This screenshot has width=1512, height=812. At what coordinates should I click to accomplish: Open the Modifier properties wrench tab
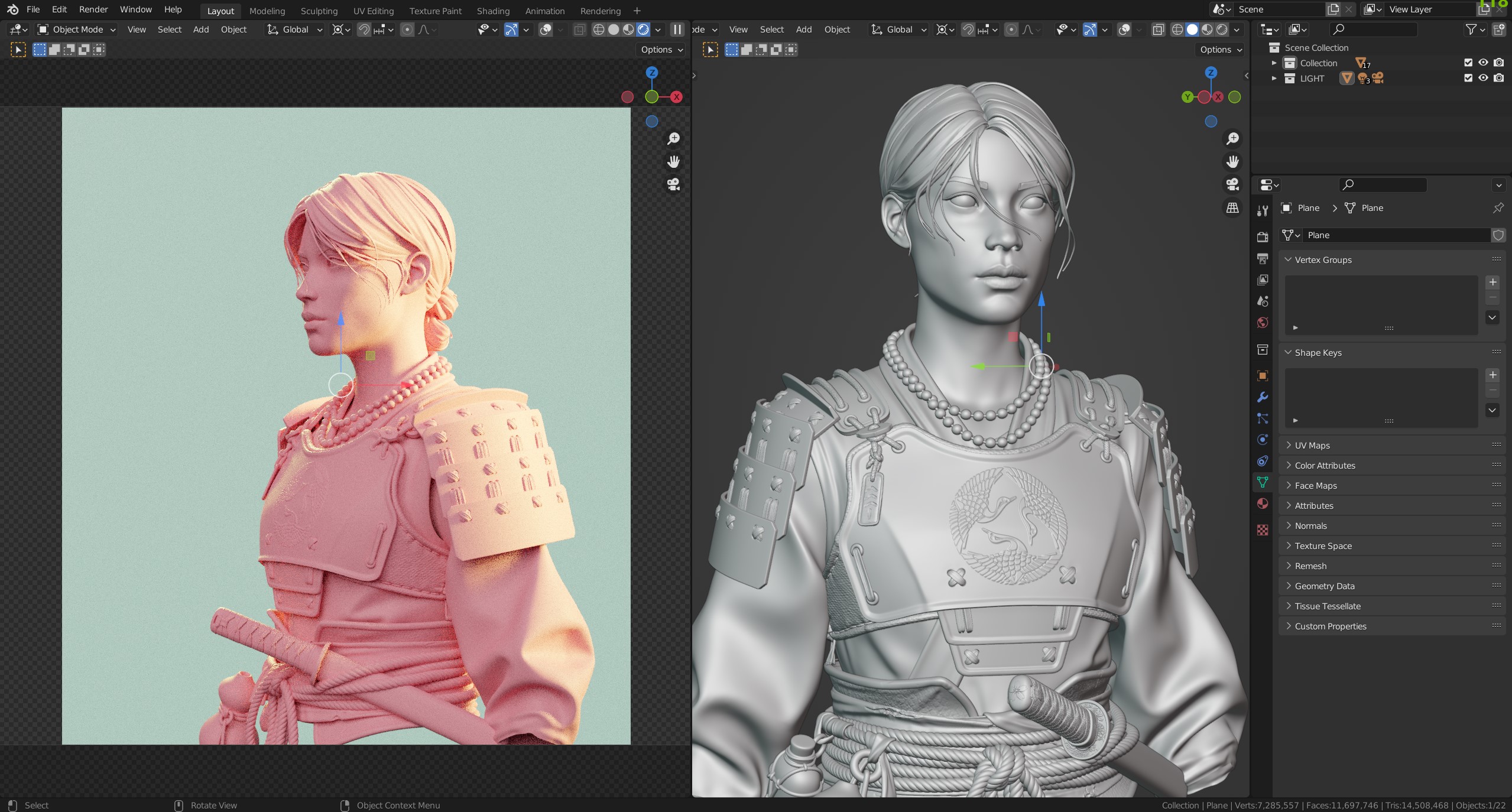[1263, 397]
